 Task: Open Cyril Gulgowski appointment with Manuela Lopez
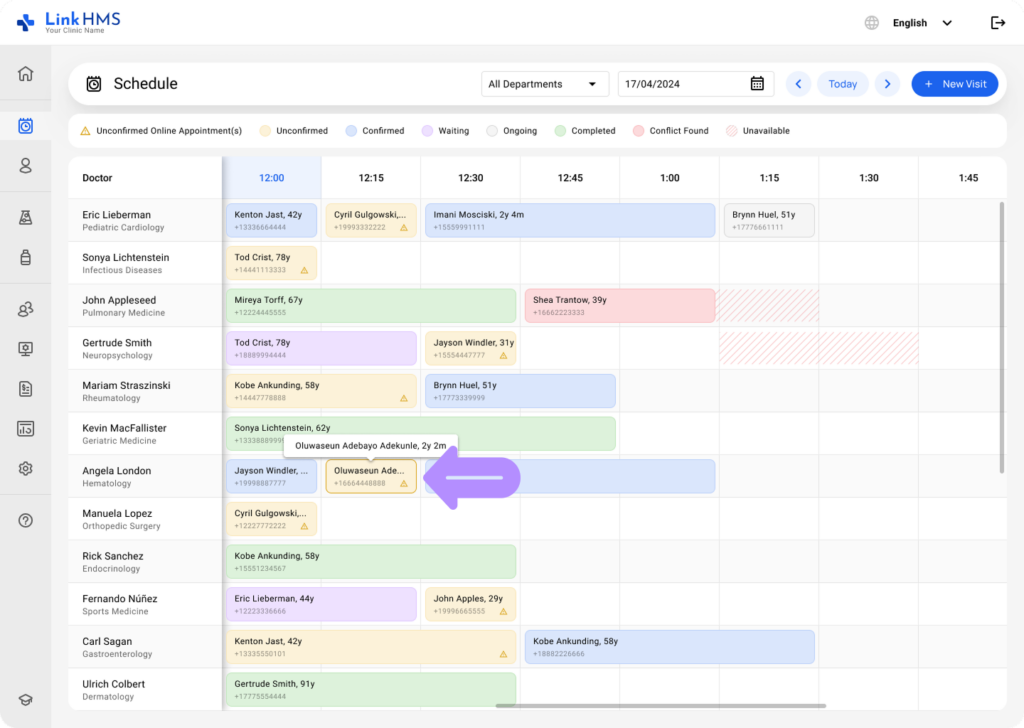tap(272, 519)
